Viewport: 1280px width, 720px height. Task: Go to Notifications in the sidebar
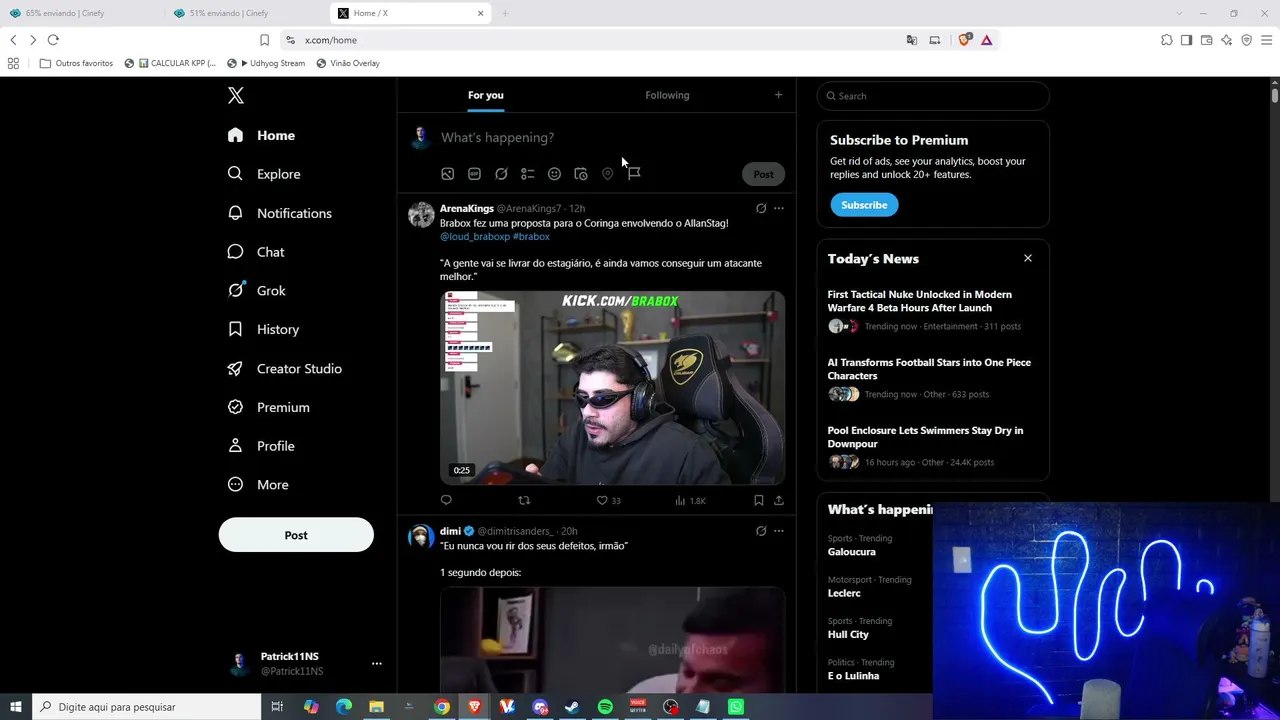[279, 213]
